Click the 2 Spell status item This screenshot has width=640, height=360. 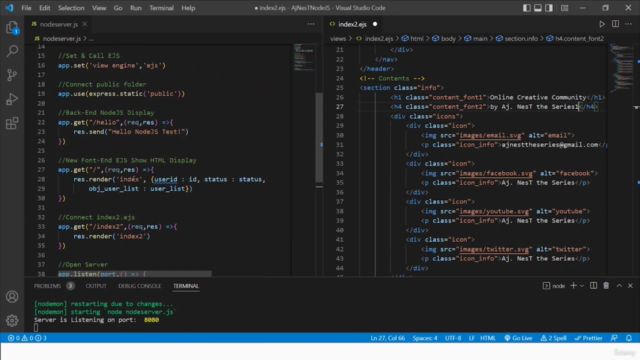(553, 338)
